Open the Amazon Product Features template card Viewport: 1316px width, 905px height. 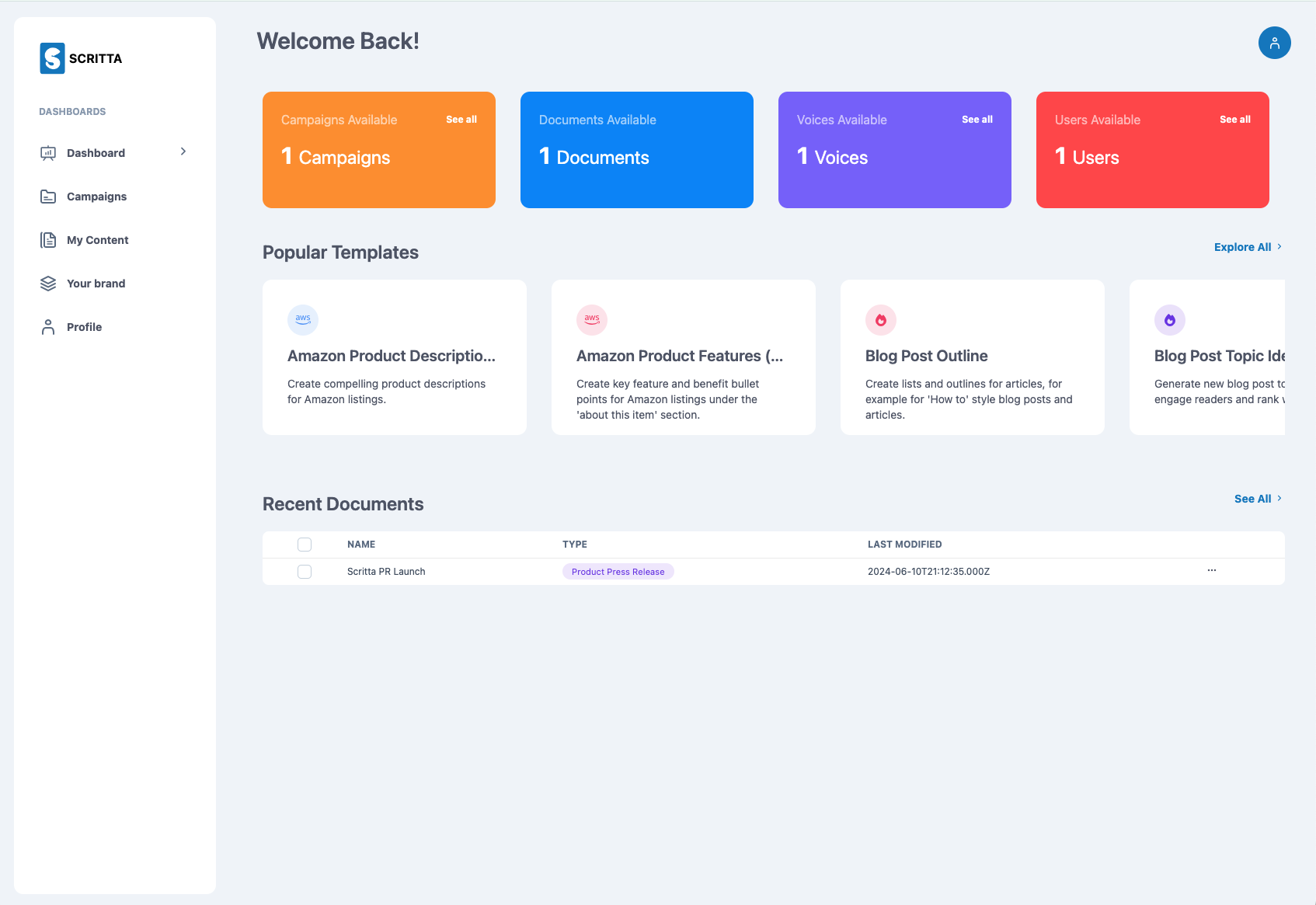click(x=683, y=357)
